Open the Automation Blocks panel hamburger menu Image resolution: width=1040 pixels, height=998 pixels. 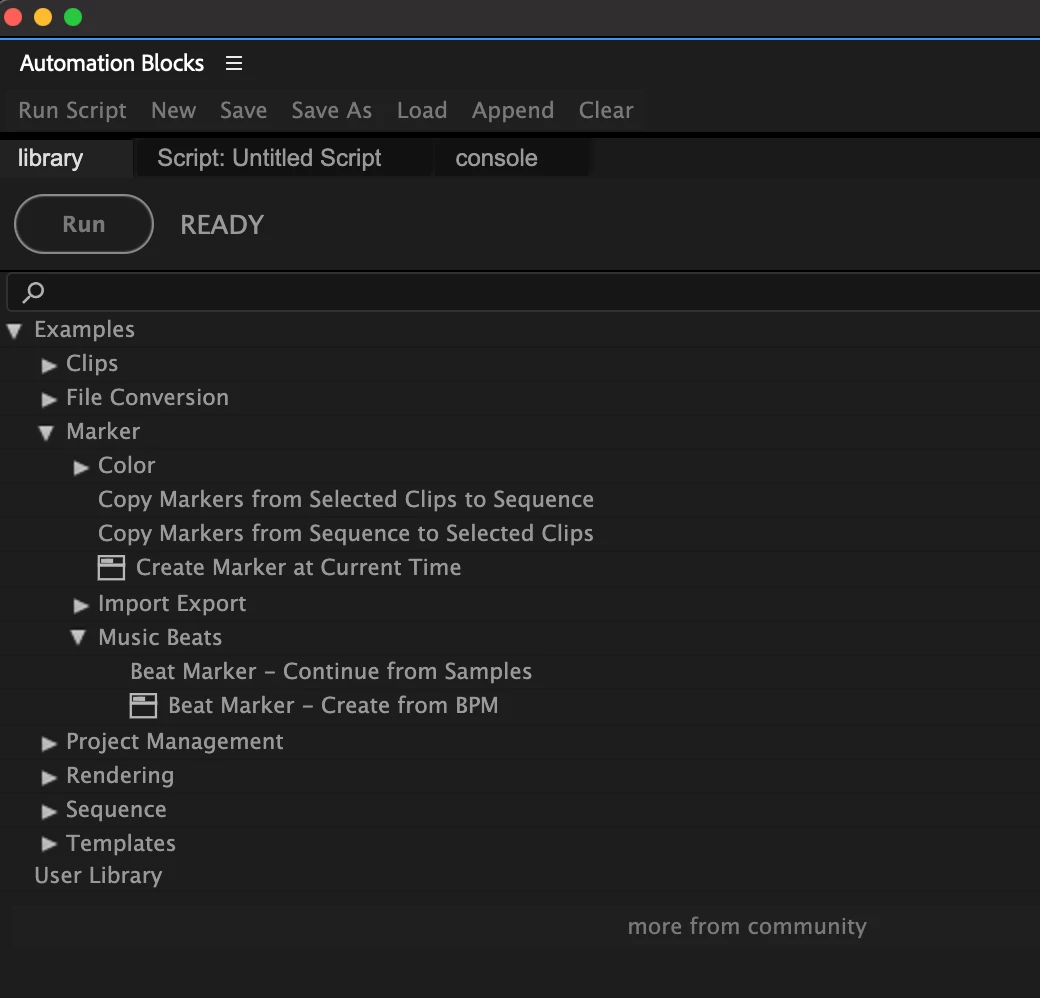click(233, 63)
